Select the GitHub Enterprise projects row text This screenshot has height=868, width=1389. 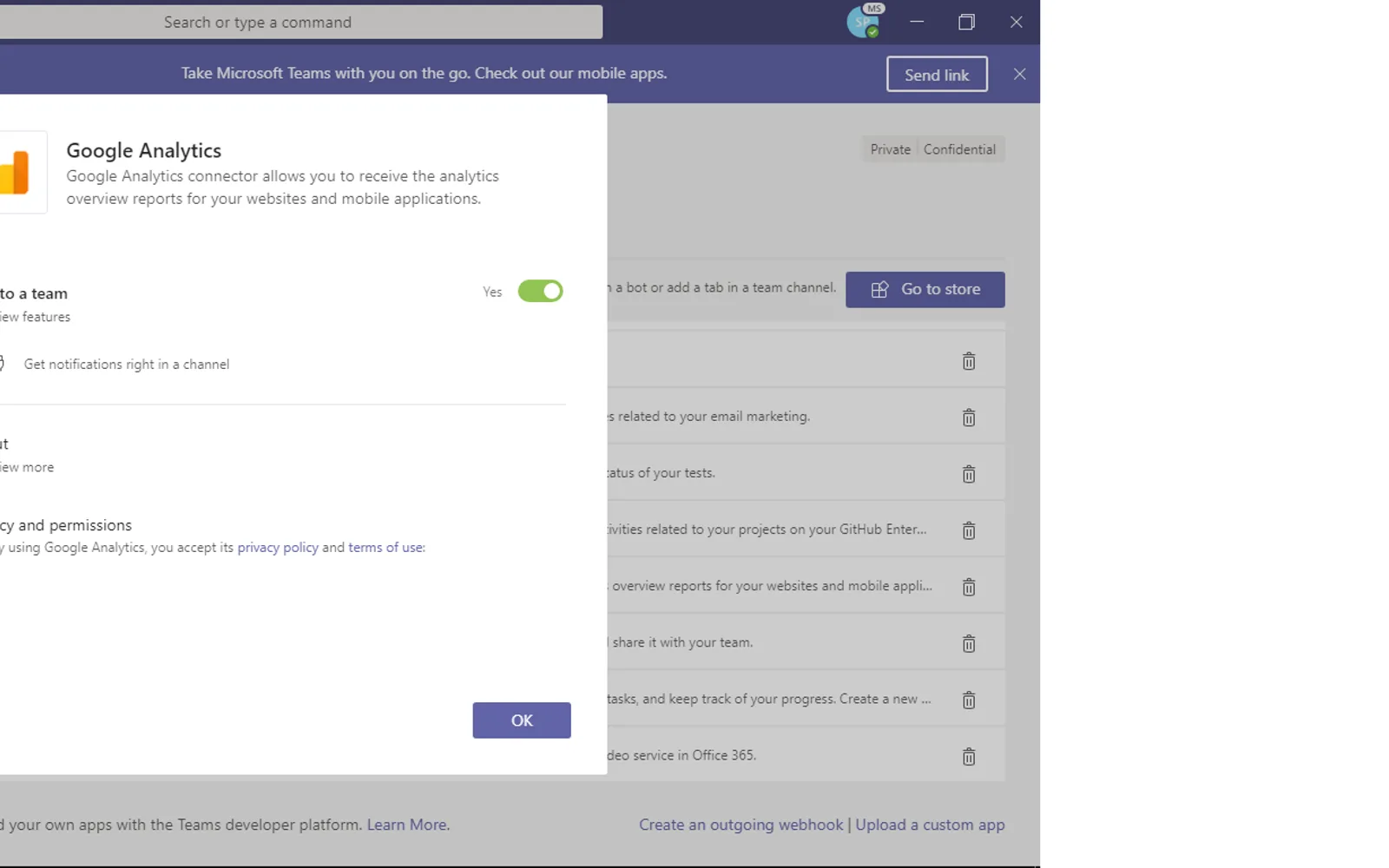[767, 529]
